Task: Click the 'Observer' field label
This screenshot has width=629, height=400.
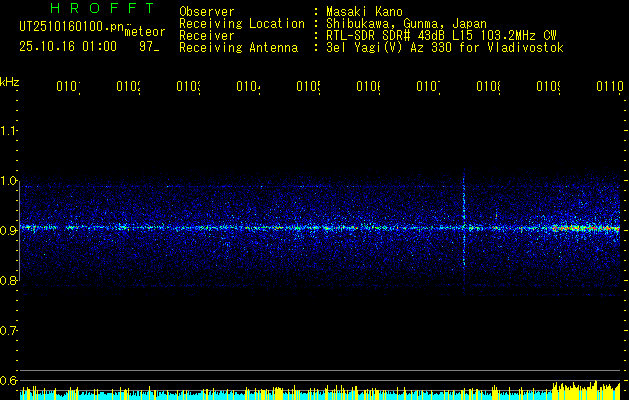Action: coord(207,11)
